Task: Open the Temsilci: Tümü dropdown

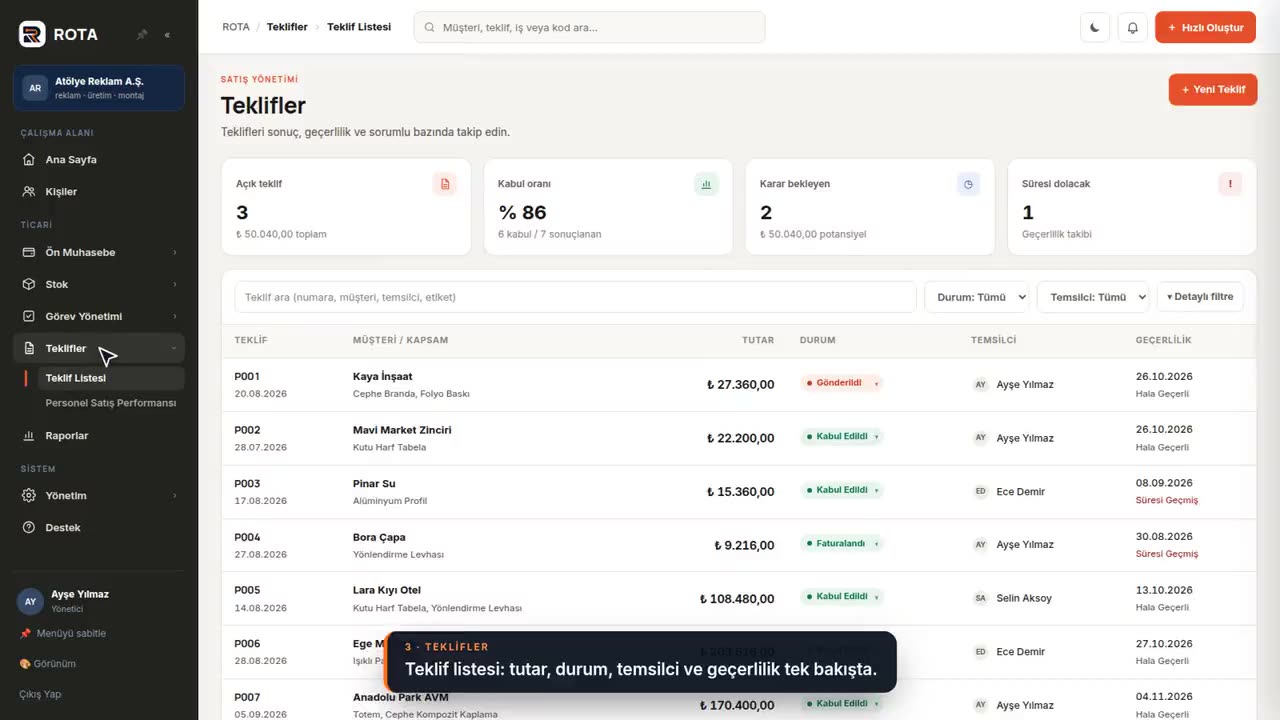Action: point(1093,297)
